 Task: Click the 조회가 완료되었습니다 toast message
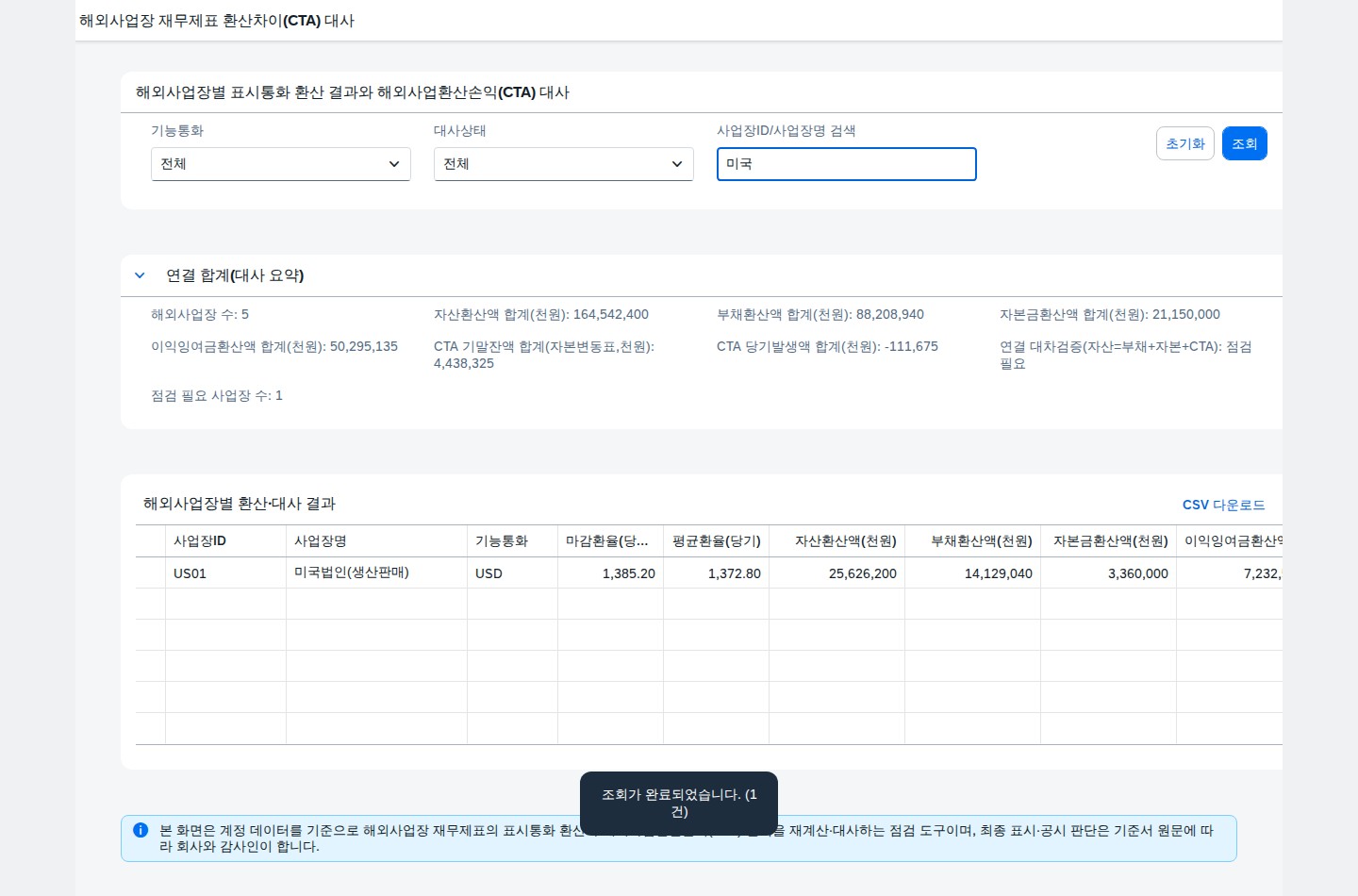[x=679, y=803]
